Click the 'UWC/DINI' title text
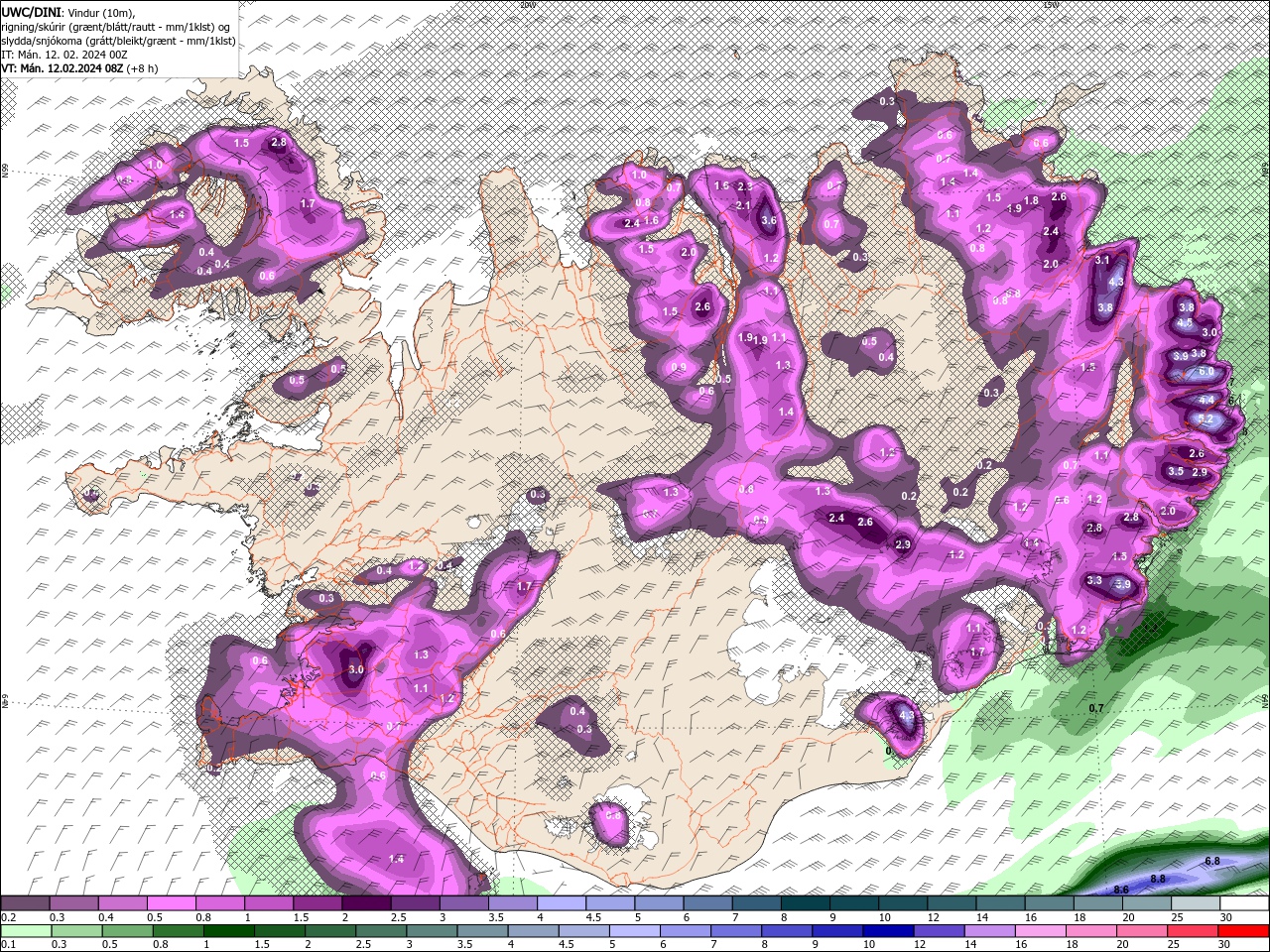1270x952 pixels. point(30,11)
